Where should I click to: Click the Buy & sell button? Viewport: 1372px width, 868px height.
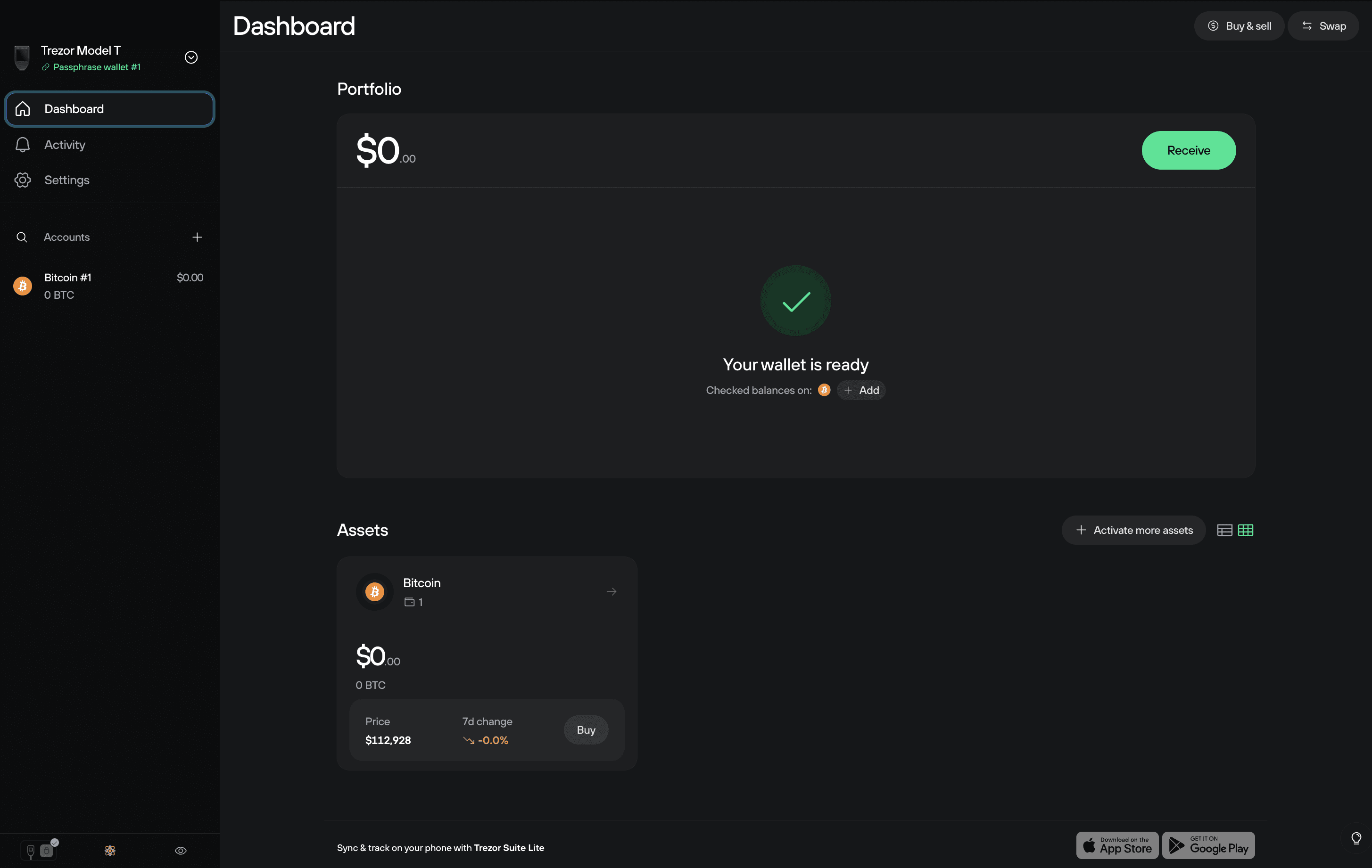point(1239,26)
